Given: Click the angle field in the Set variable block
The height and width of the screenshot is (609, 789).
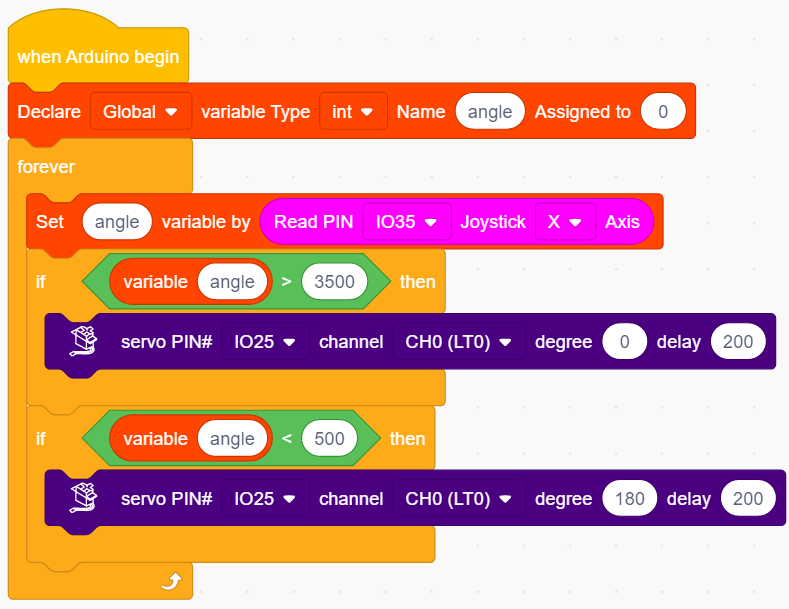Looking at the screenshot, I should coord(117,222).
